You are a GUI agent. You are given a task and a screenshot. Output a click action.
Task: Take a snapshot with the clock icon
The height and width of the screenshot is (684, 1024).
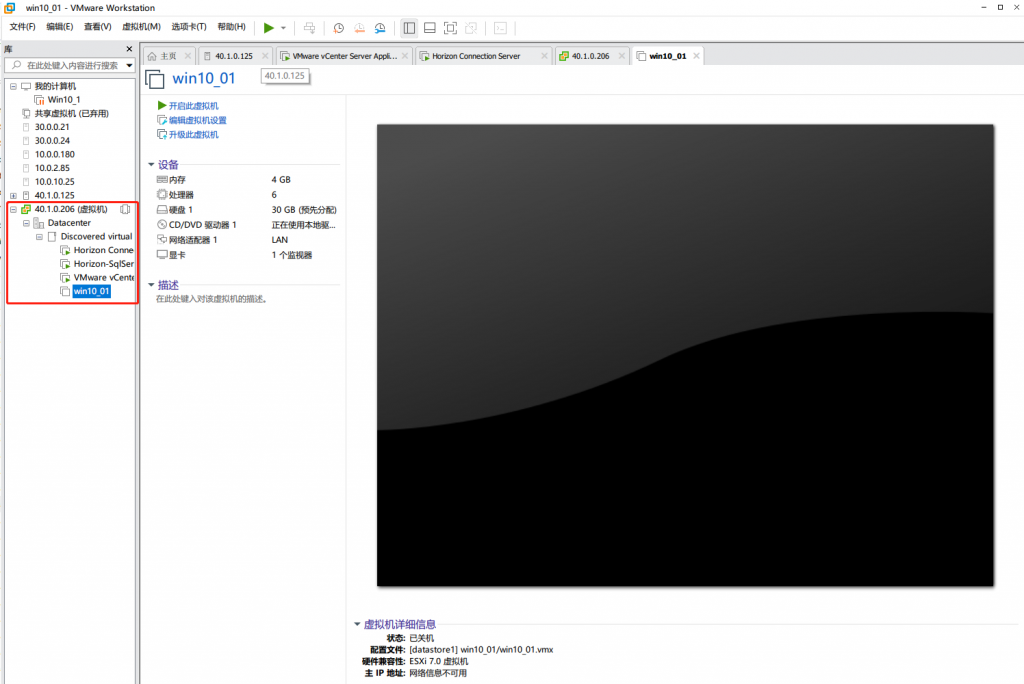pyautogui.click(x=338, y=28)
